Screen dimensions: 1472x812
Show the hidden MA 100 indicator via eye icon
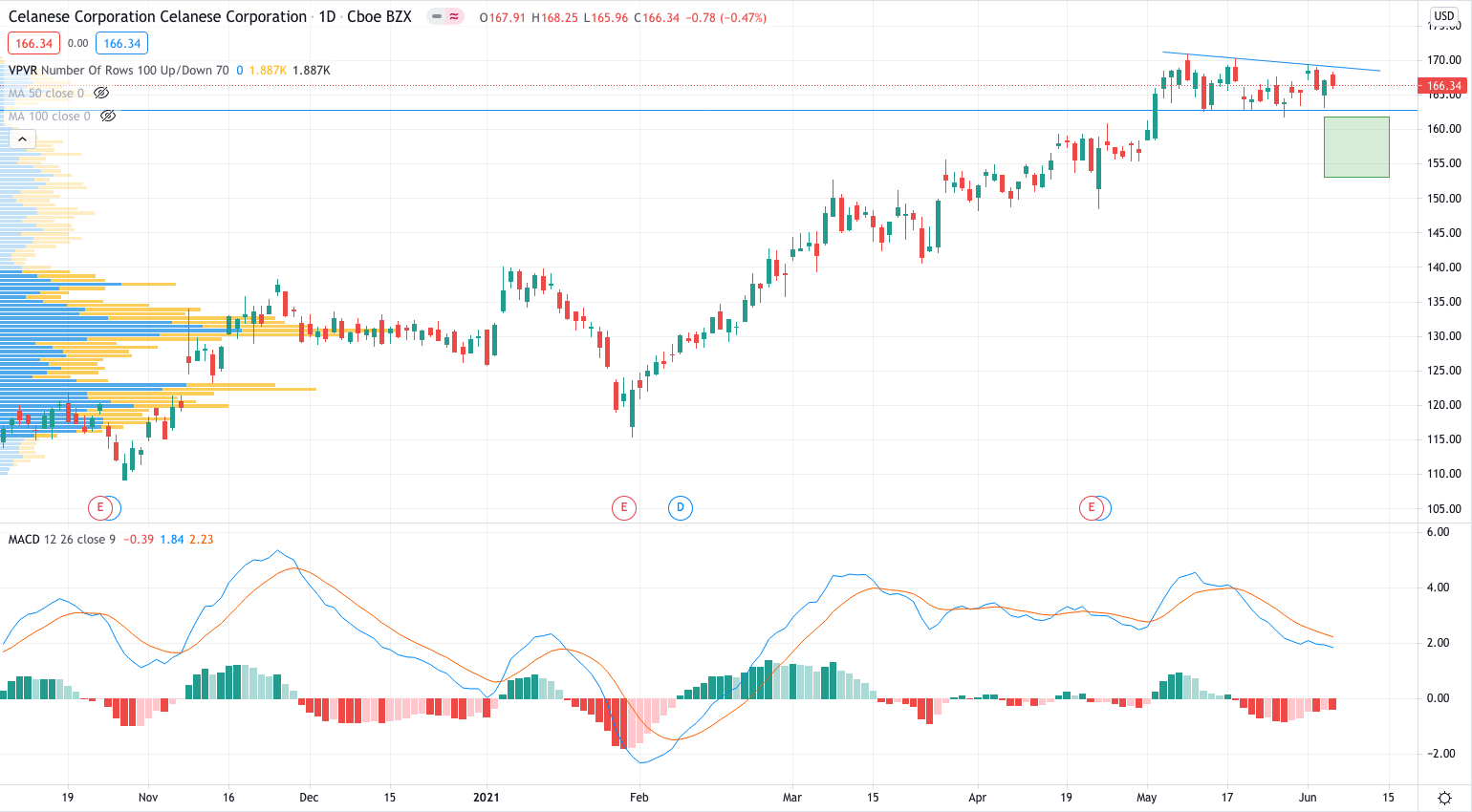pyautogui.click(x=108, y=116)
